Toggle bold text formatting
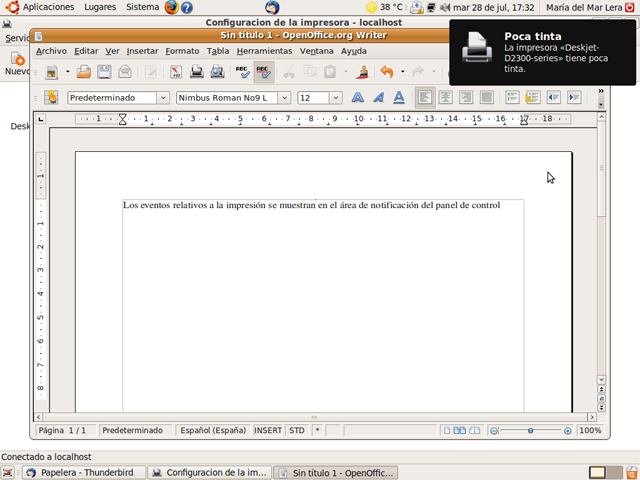The height and width of the screenshot is (480, 640). (x=357, y=98)
